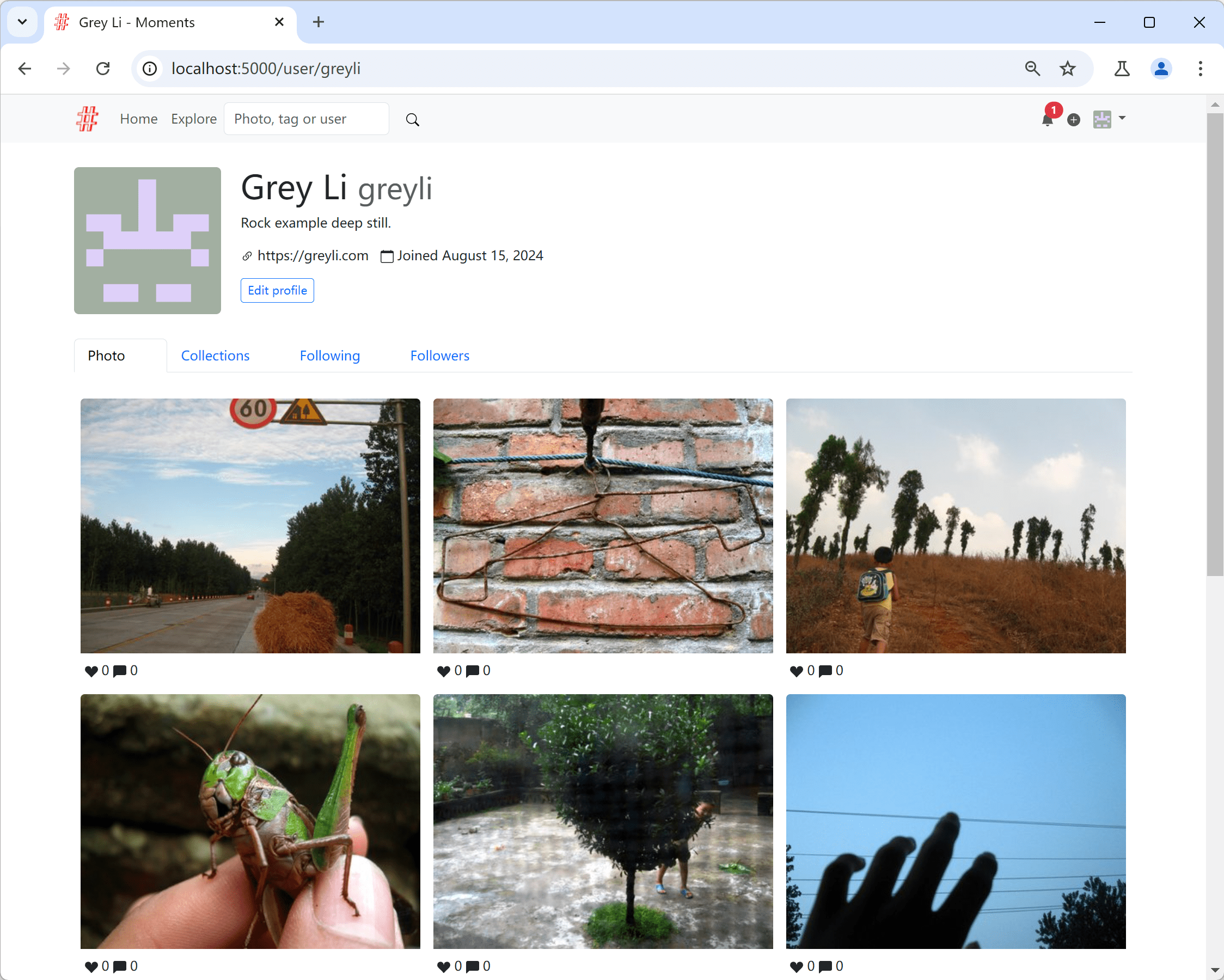The width and height of the screenshot is (1224, 980).
Task: Click the scrollbar down arrow
Action: point(1215,970)
